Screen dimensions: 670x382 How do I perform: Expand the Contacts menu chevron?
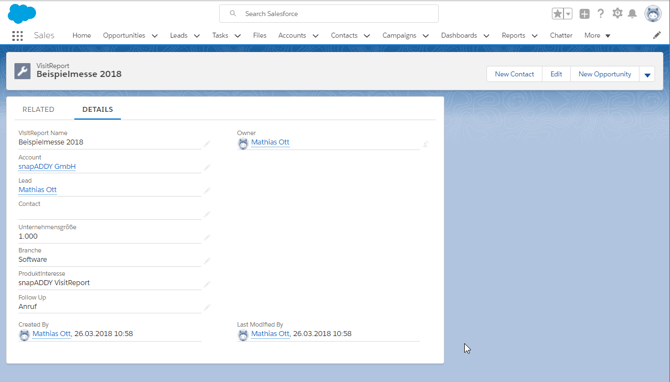click(x=367, y=36)
